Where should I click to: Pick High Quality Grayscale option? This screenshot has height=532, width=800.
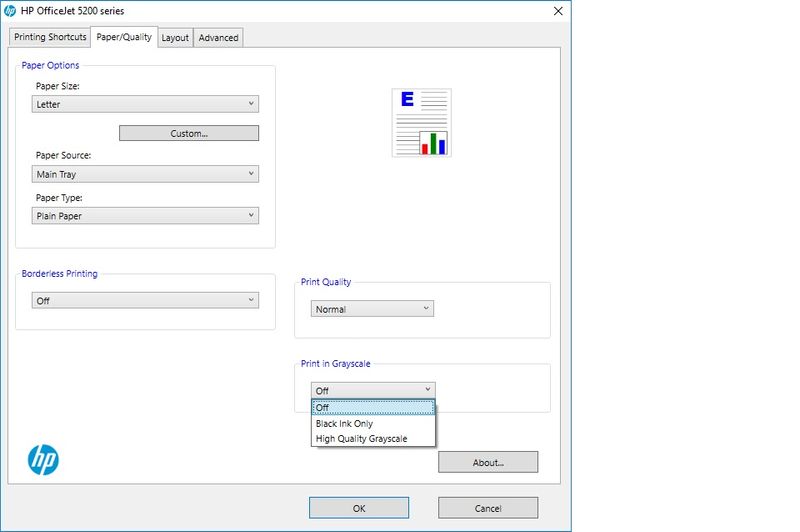361,439
